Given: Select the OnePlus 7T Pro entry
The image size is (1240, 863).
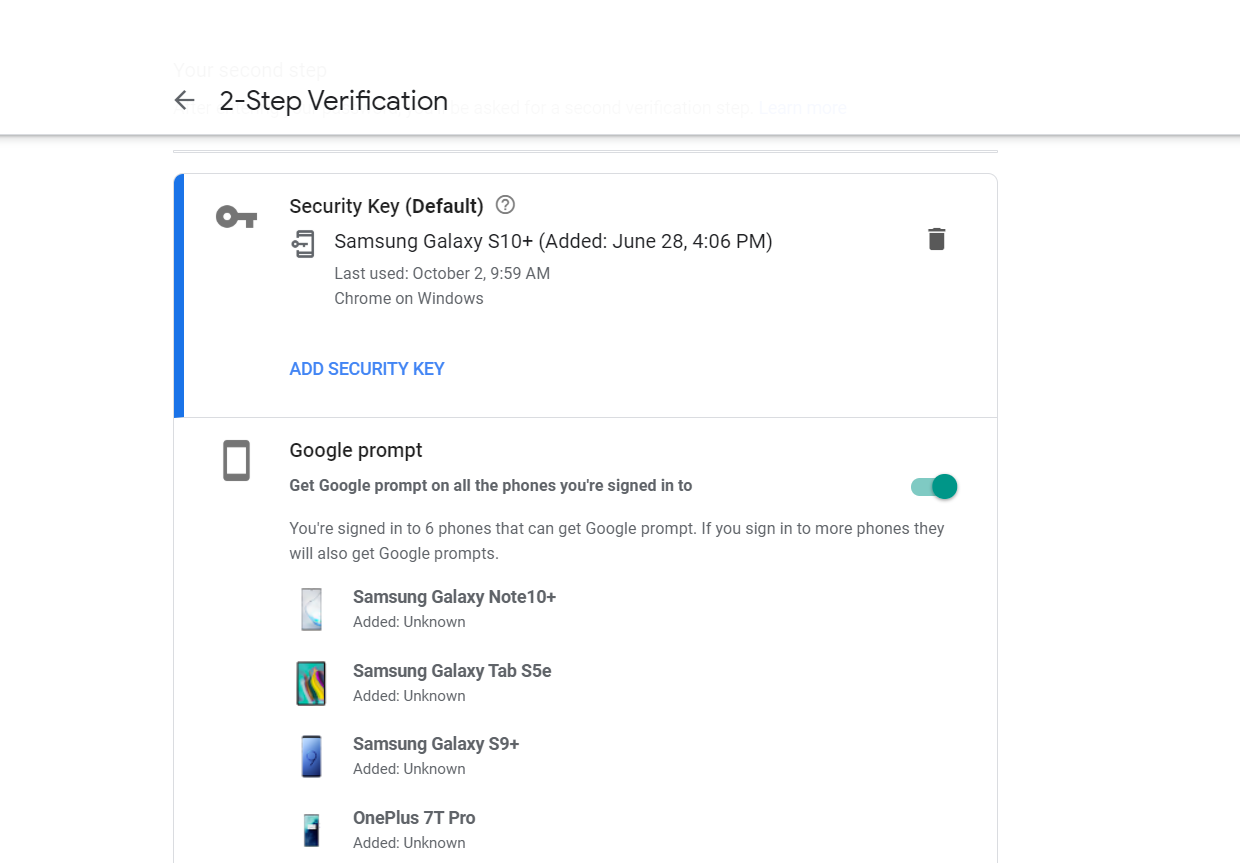Looking at the screenshot, I should point(414,818).
